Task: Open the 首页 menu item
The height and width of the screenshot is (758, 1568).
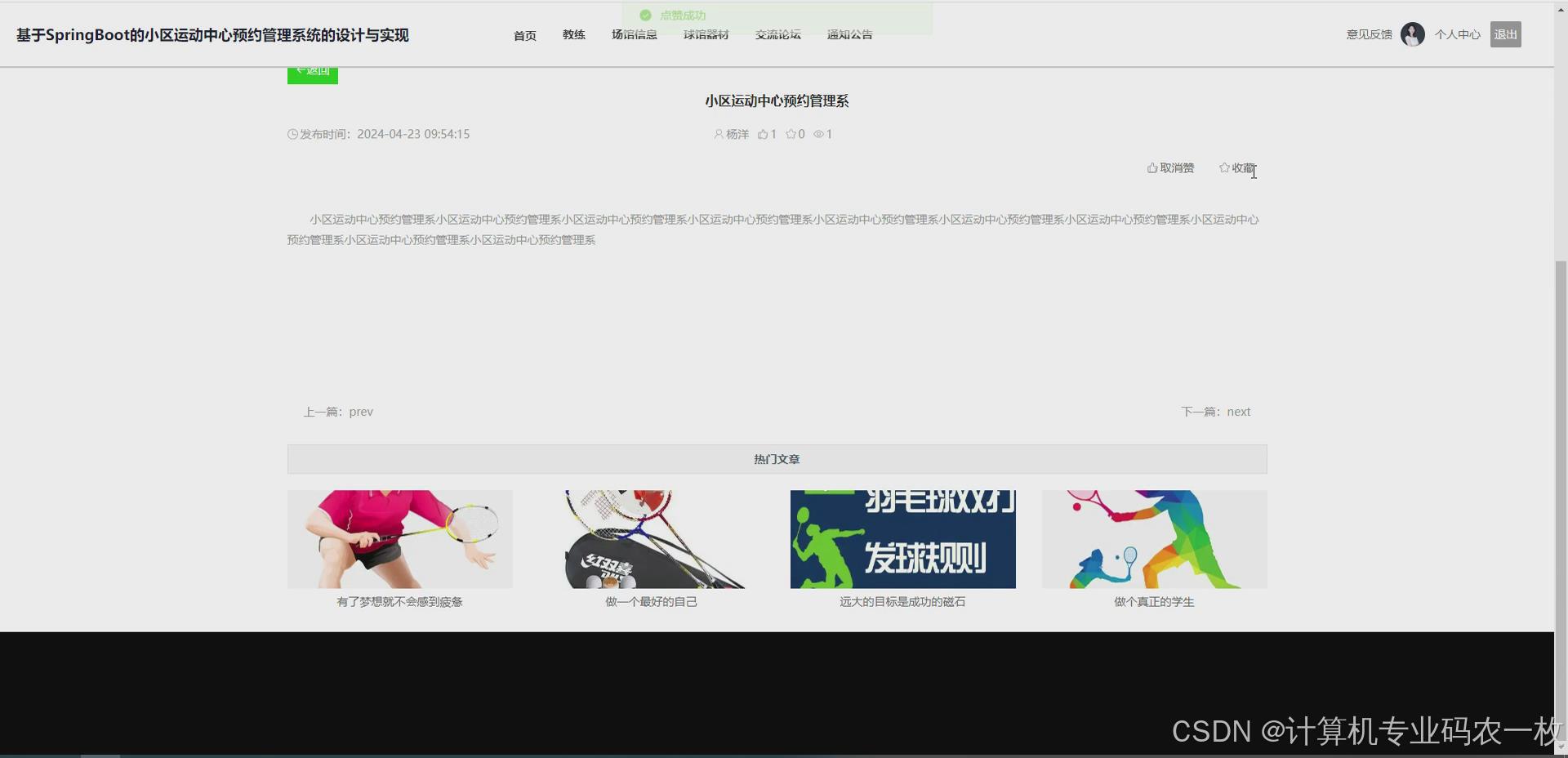Action: pyautogui.click(x=525, y=35)
